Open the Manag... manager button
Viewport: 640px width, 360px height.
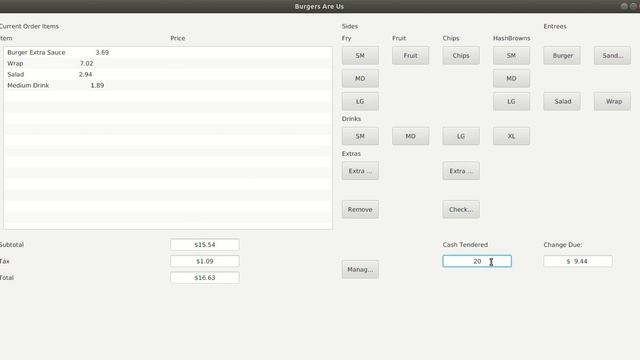coord(360,269)
